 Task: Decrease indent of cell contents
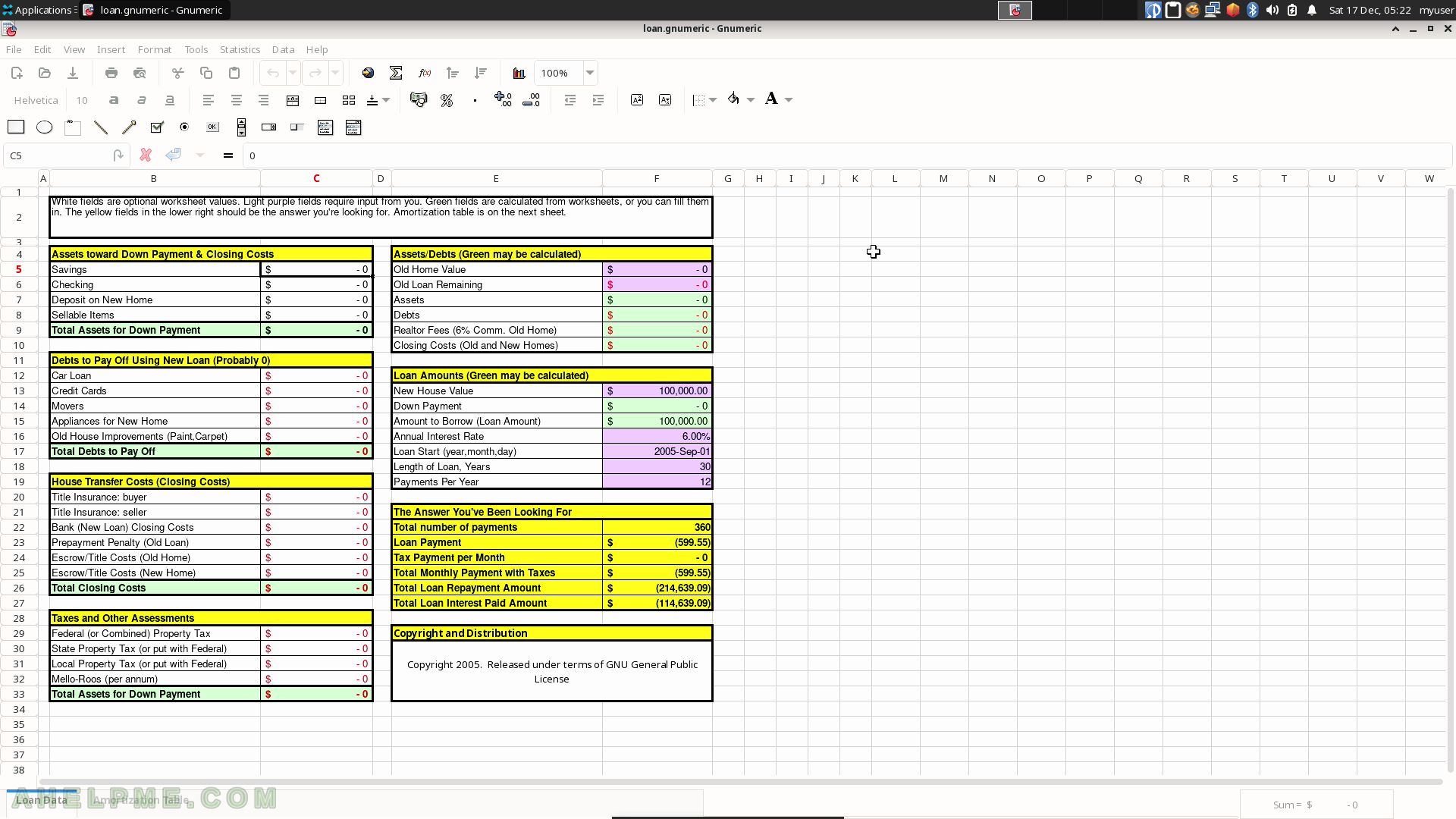570,100
